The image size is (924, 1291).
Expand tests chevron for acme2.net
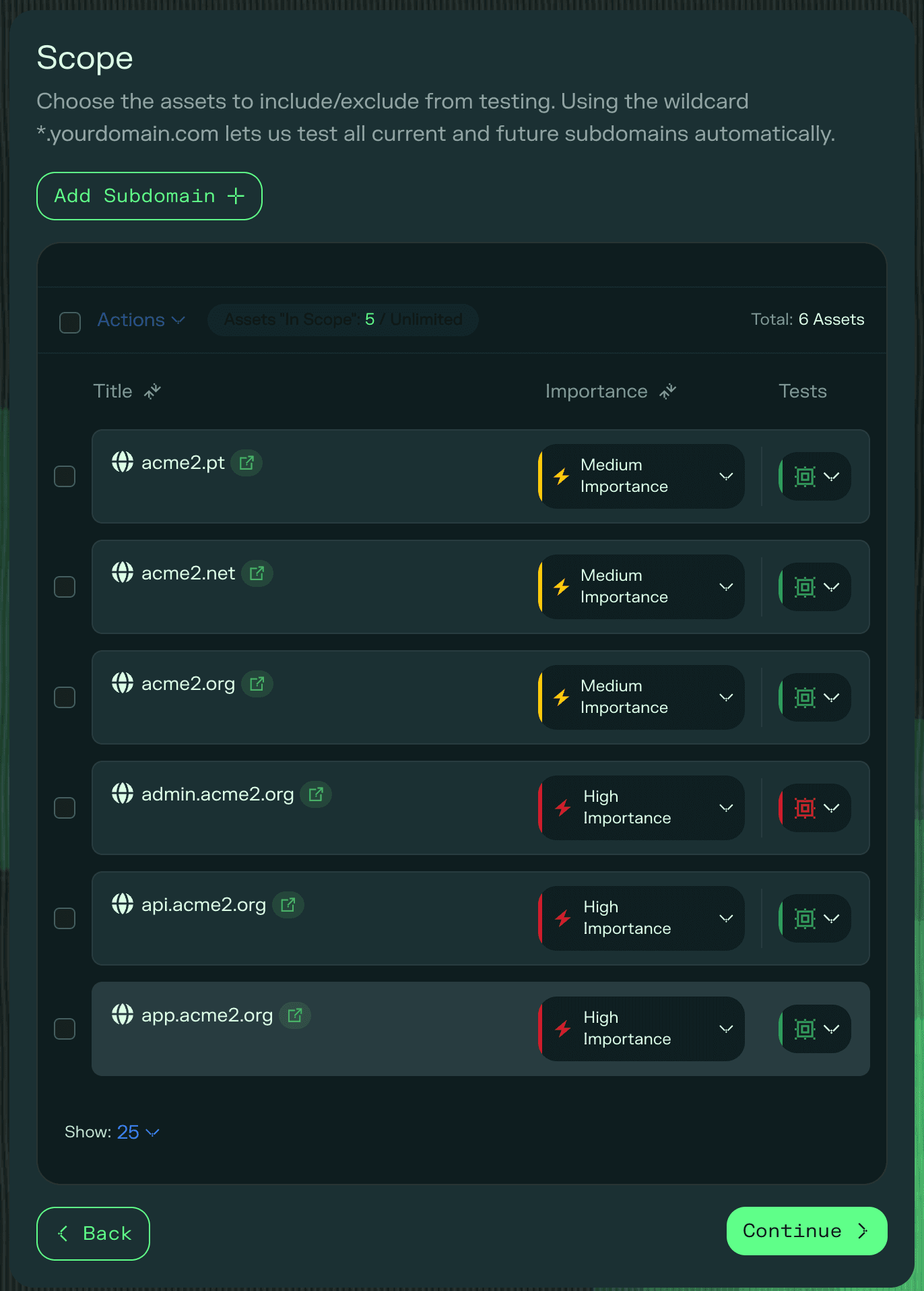pyautogui.click(x=832, y=587)
